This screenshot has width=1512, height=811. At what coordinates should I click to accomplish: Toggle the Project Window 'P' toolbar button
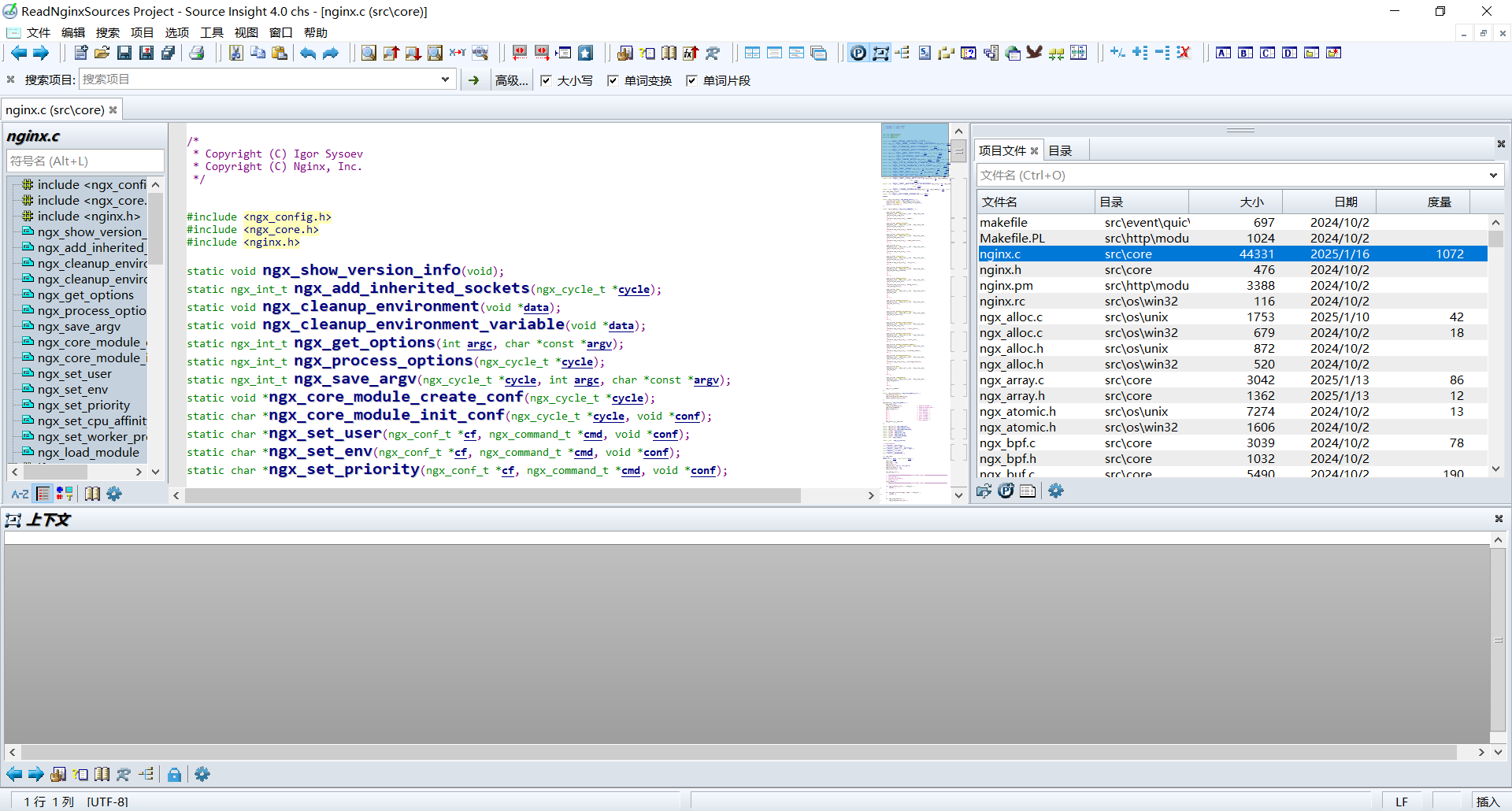[858, 53]
